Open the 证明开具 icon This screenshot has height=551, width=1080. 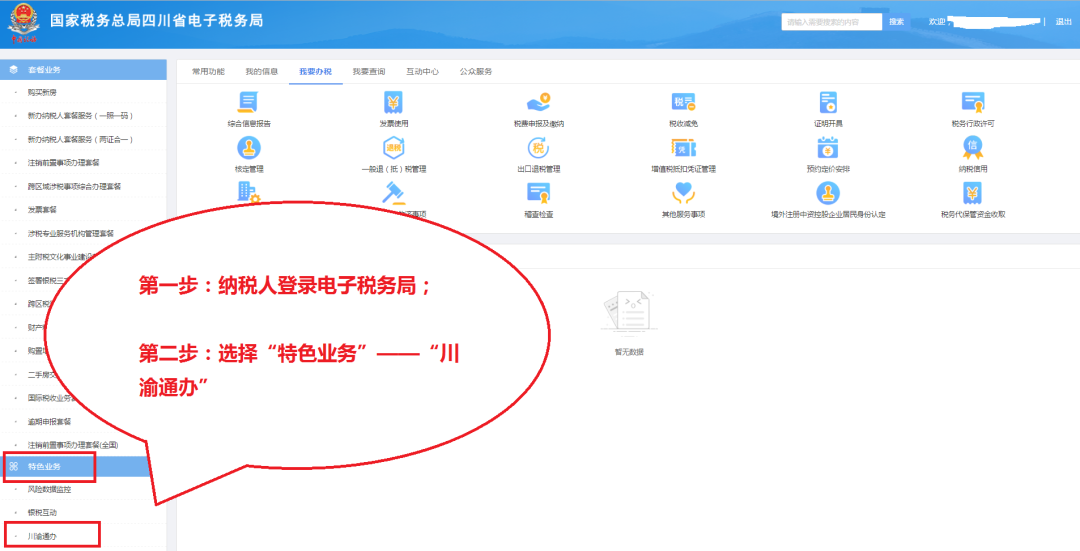(x=828, y=103)
